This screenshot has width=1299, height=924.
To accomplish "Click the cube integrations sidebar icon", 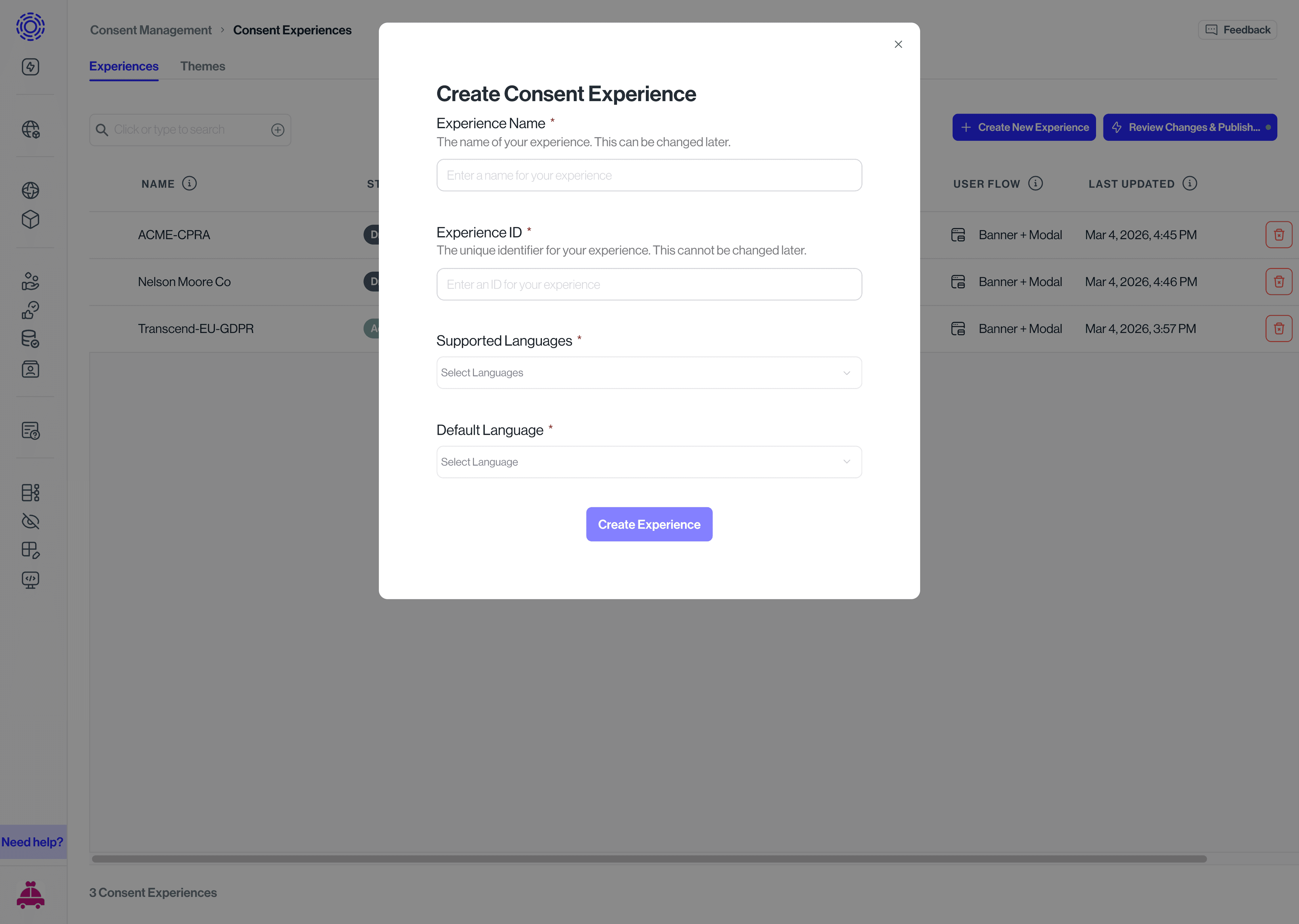I will (x=30, y=220).
